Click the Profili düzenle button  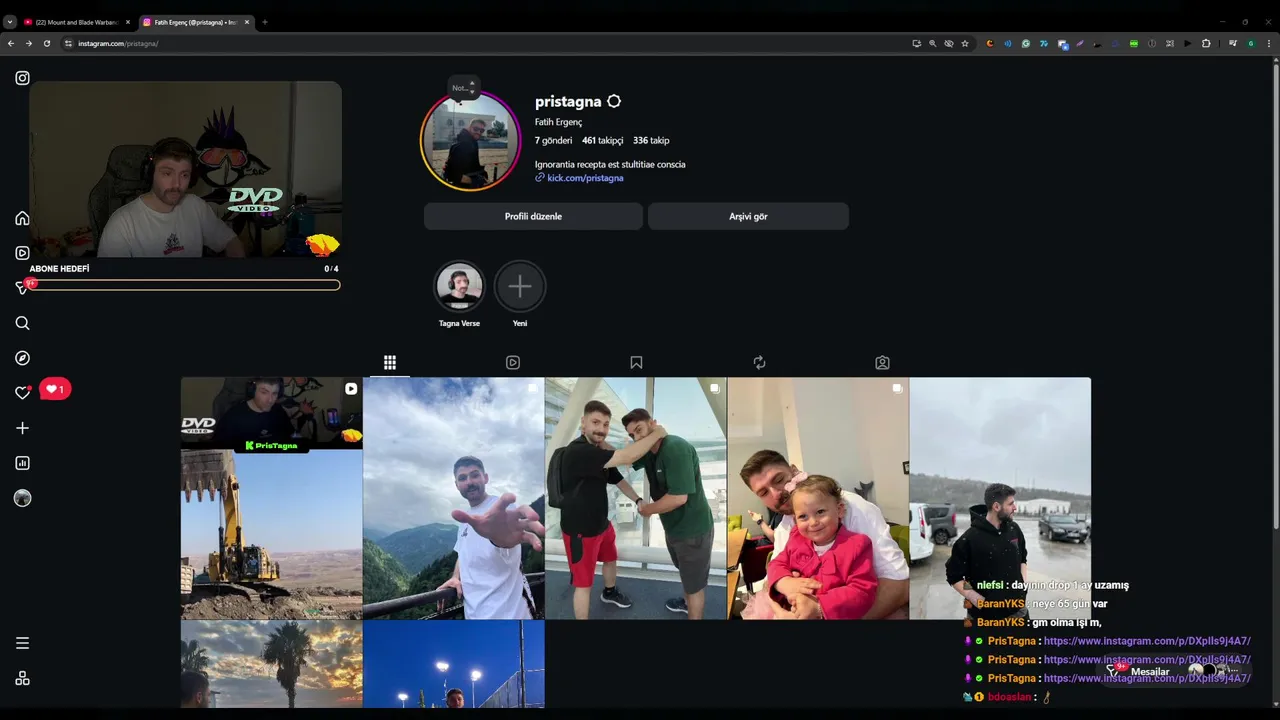point(533,216)
